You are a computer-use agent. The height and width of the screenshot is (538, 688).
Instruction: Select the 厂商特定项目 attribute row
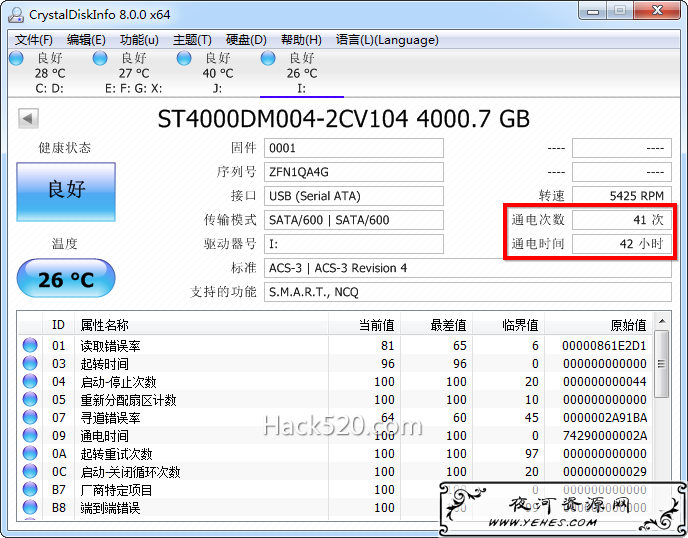[335, 490]
